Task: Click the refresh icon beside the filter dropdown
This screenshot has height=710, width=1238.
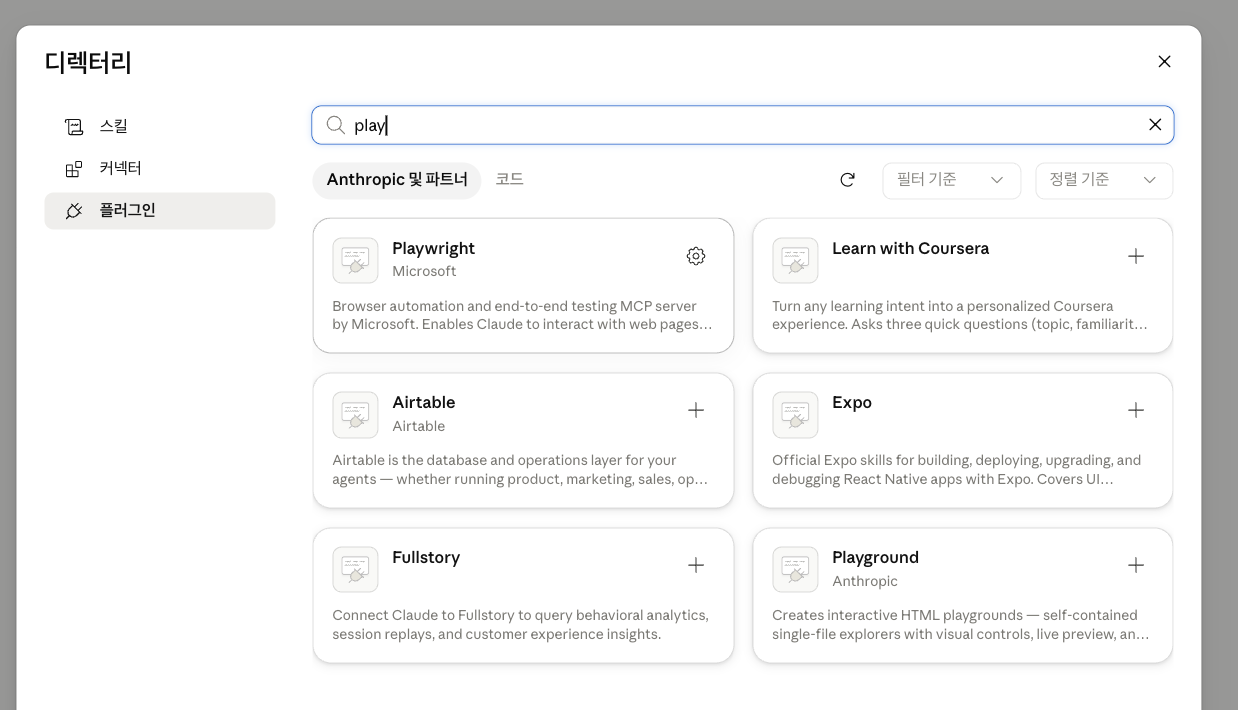Action: click(847, 180)
